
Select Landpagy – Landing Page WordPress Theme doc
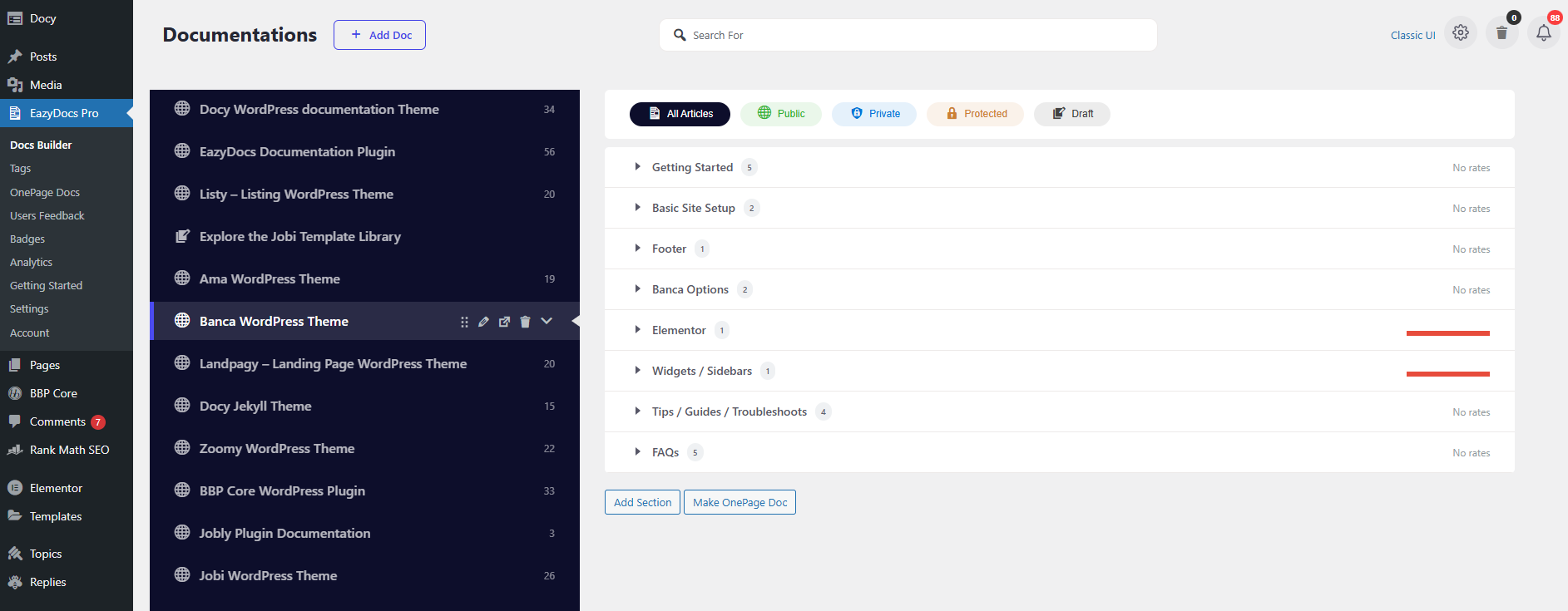[x=364, y=363]
